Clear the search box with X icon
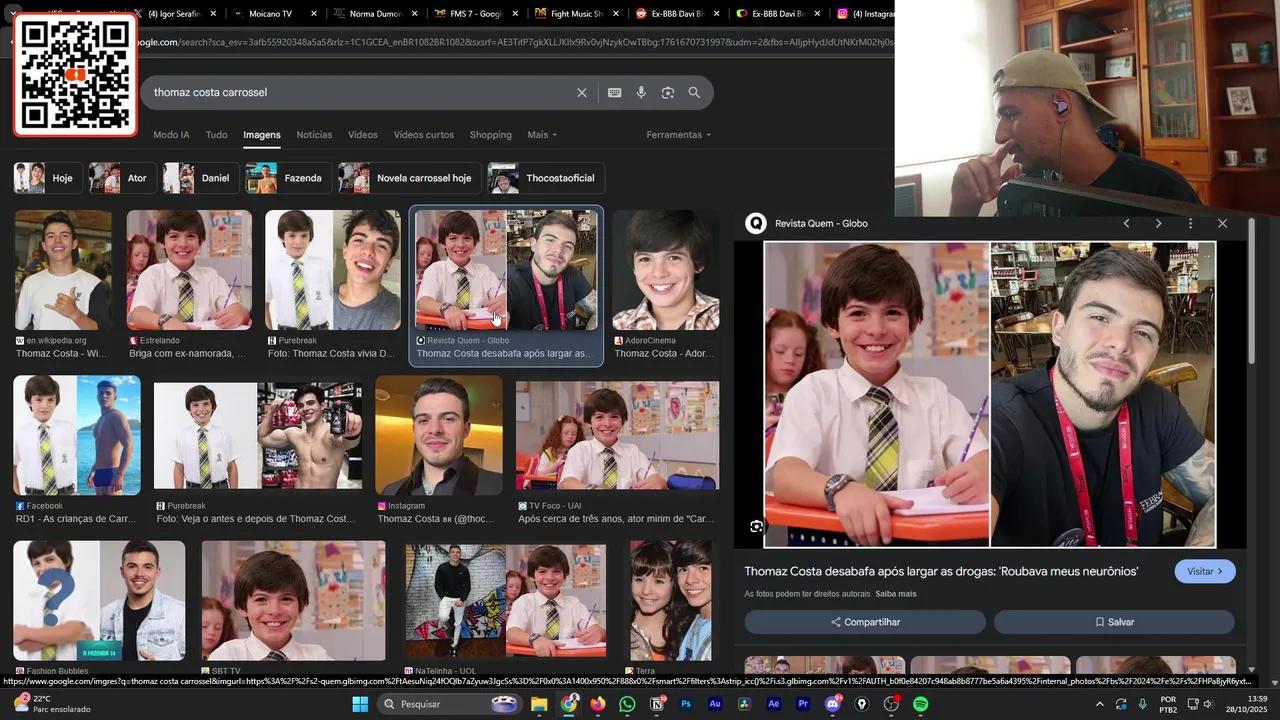 582,92
